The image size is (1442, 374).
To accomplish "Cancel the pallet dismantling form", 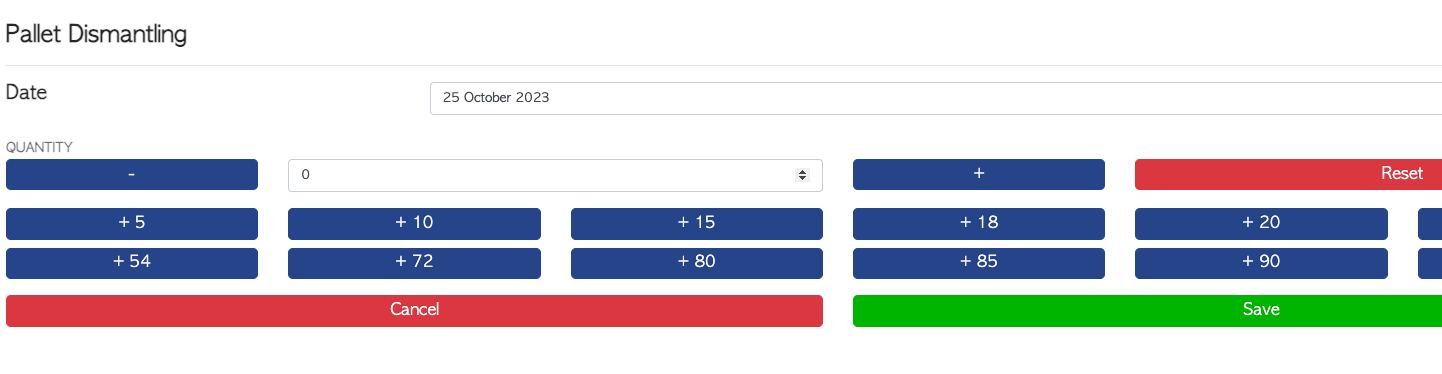I will [414, 310].
